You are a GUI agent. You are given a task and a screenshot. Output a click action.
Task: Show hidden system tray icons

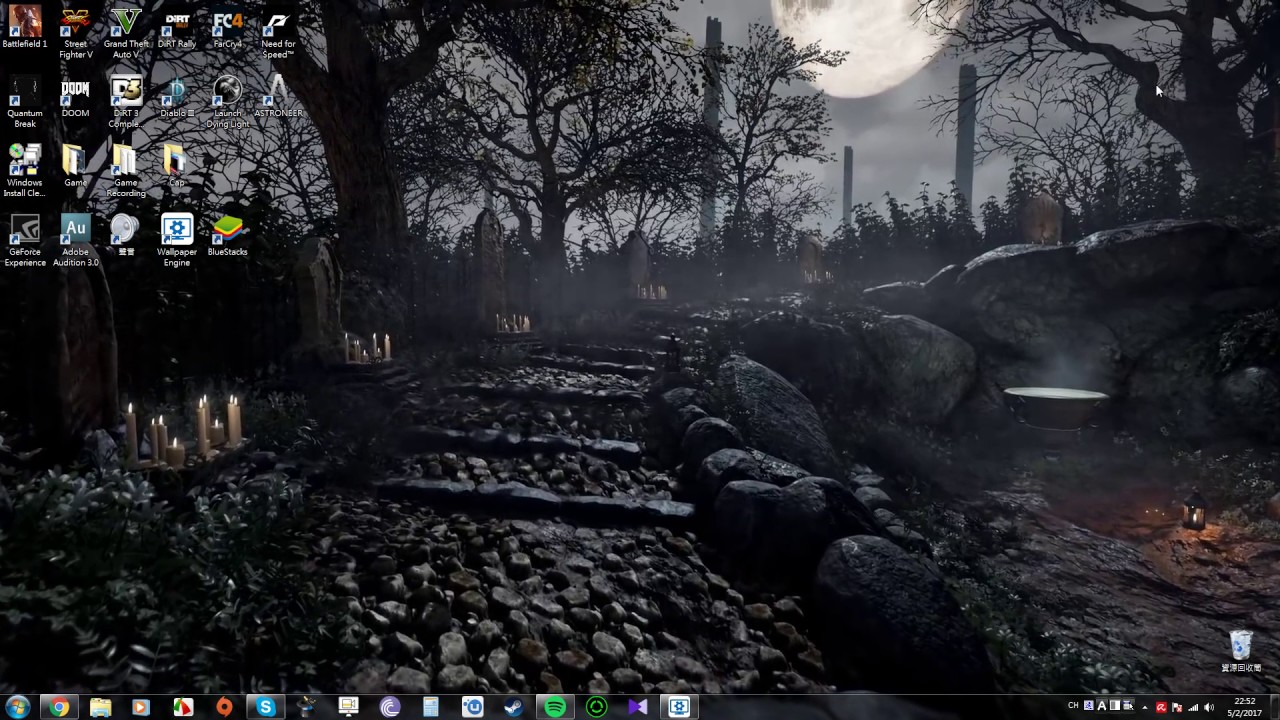click(1145, 707)
